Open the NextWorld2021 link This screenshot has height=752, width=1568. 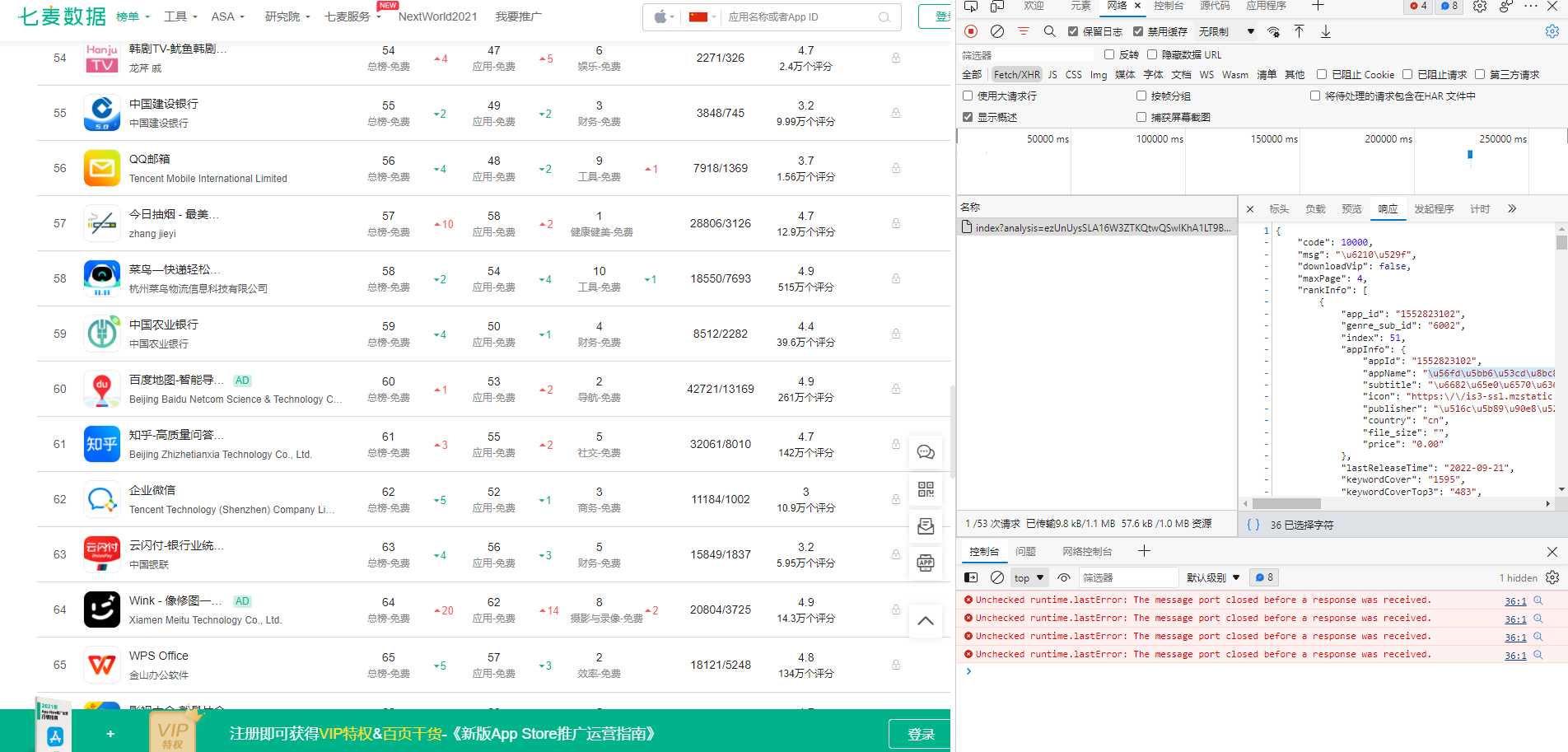[437, 16]
